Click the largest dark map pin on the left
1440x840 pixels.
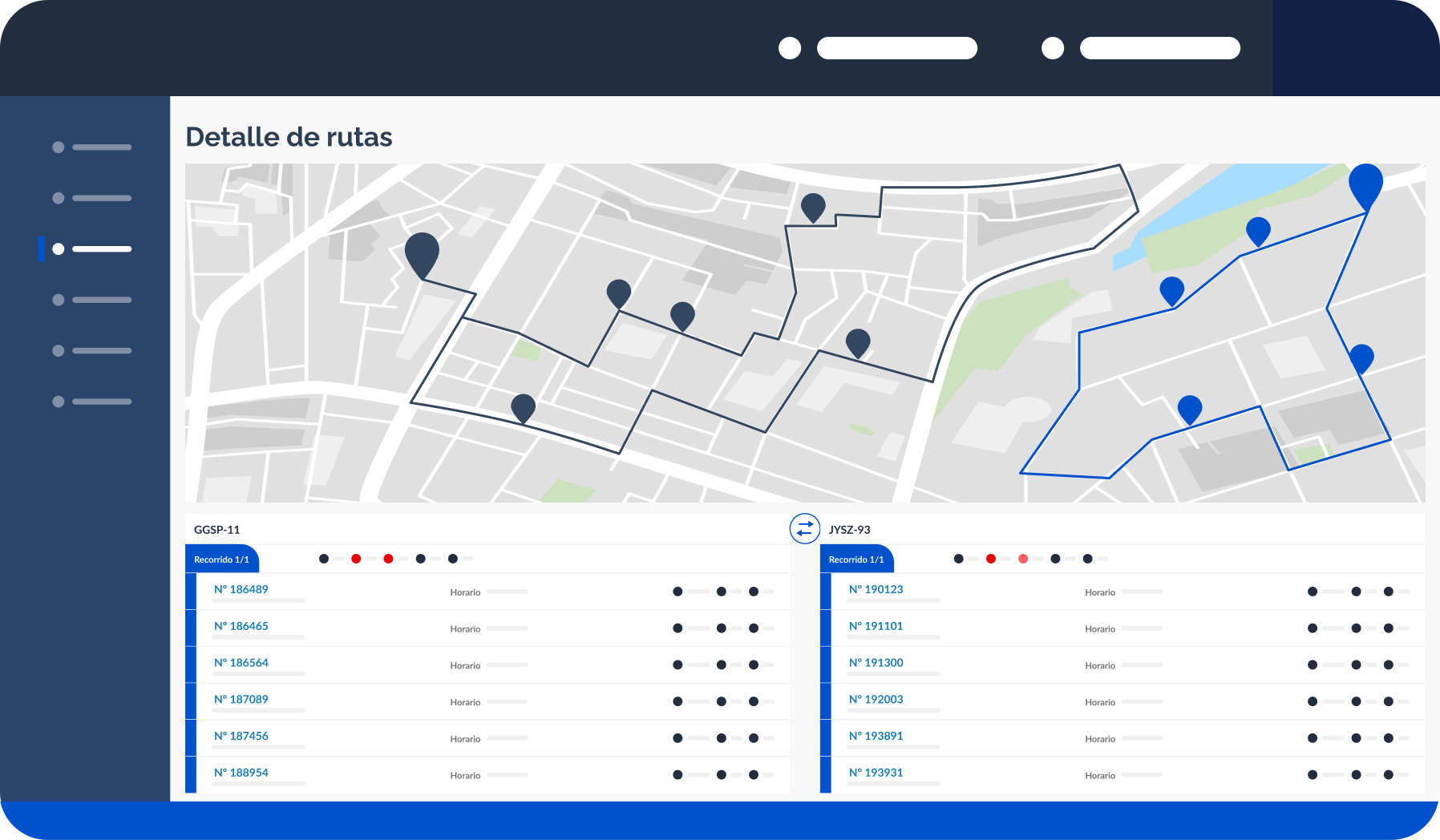click(422, 252)
